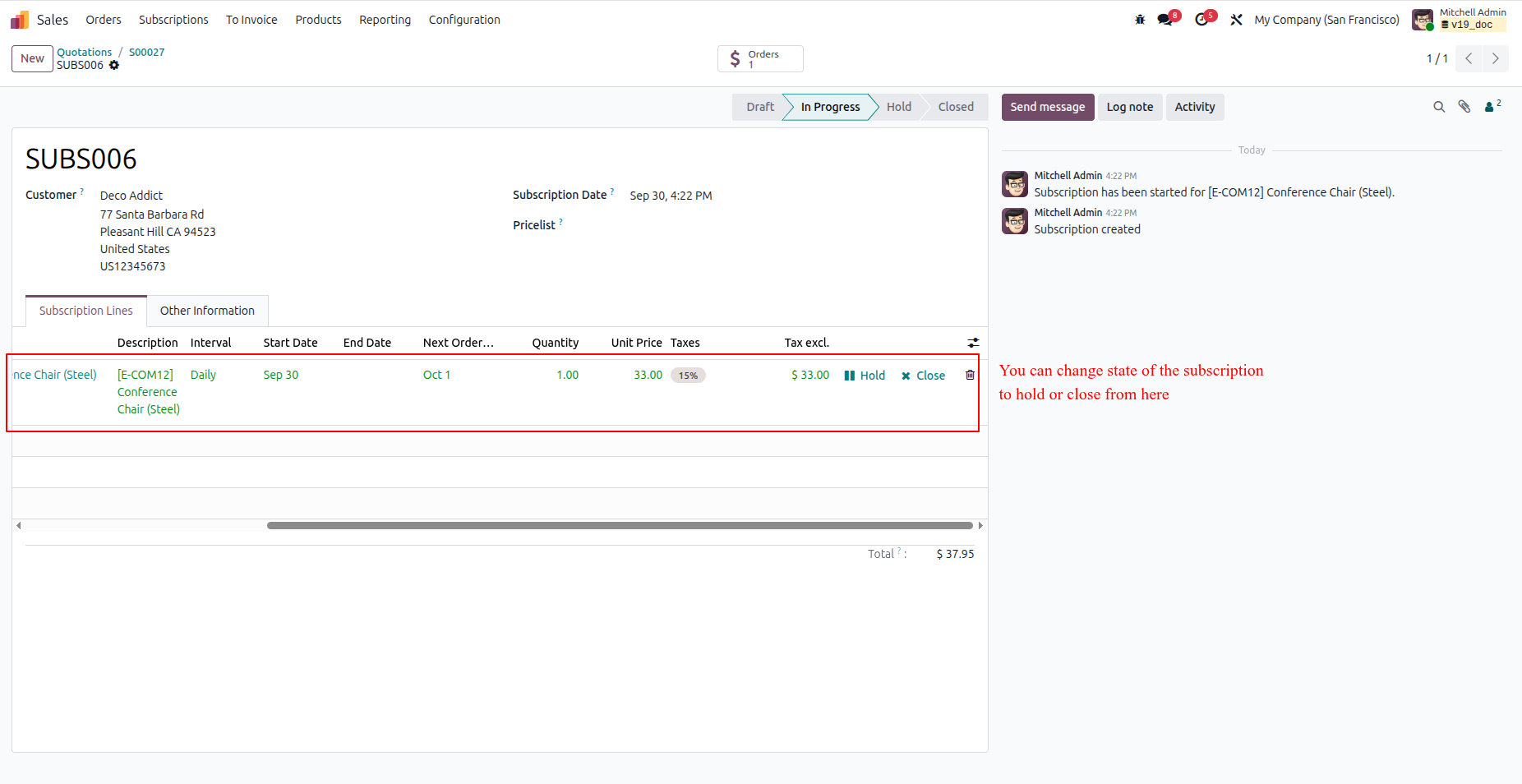1522x784 pixels.
Task: Open the Orders smart button
Action: (x=760, y=58)
